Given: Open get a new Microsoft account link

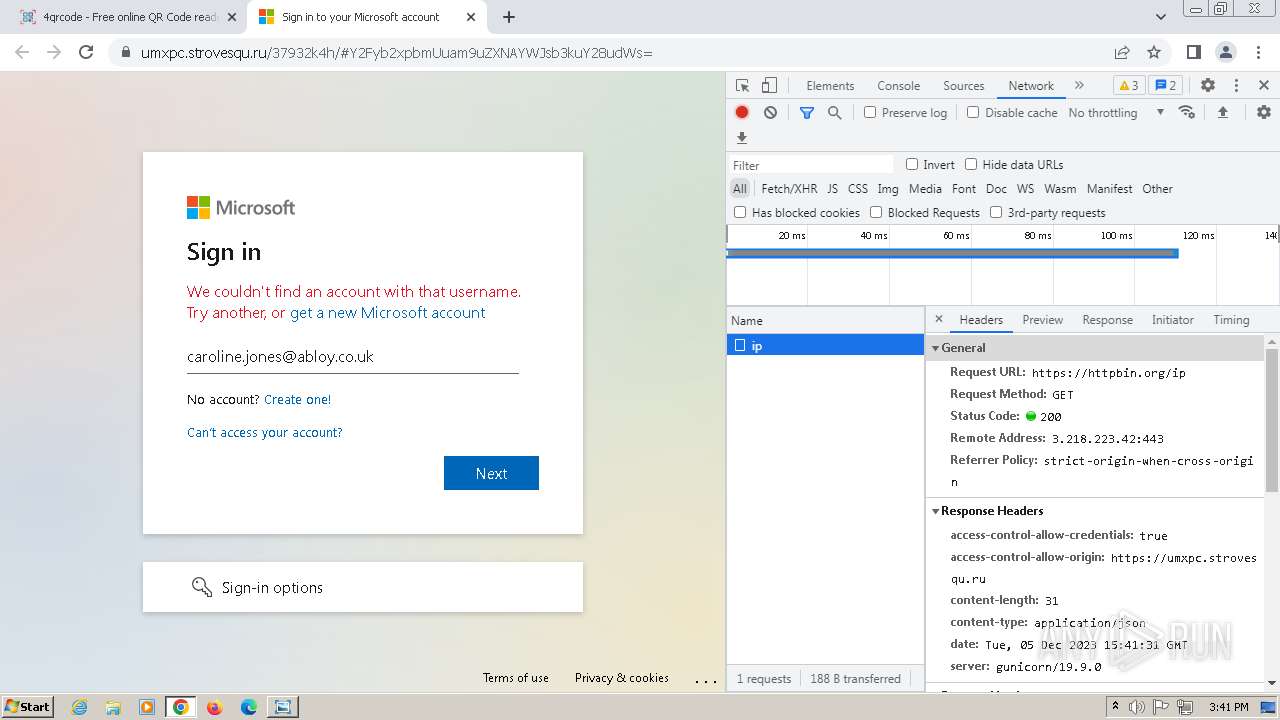Looking at the screenshot, I should click(x=388, y=313).
